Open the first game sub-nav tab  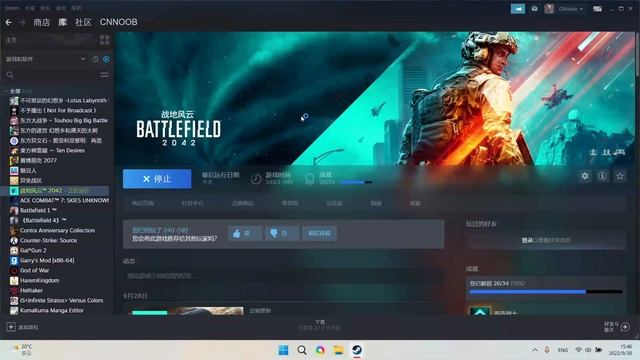click(143, 203)
